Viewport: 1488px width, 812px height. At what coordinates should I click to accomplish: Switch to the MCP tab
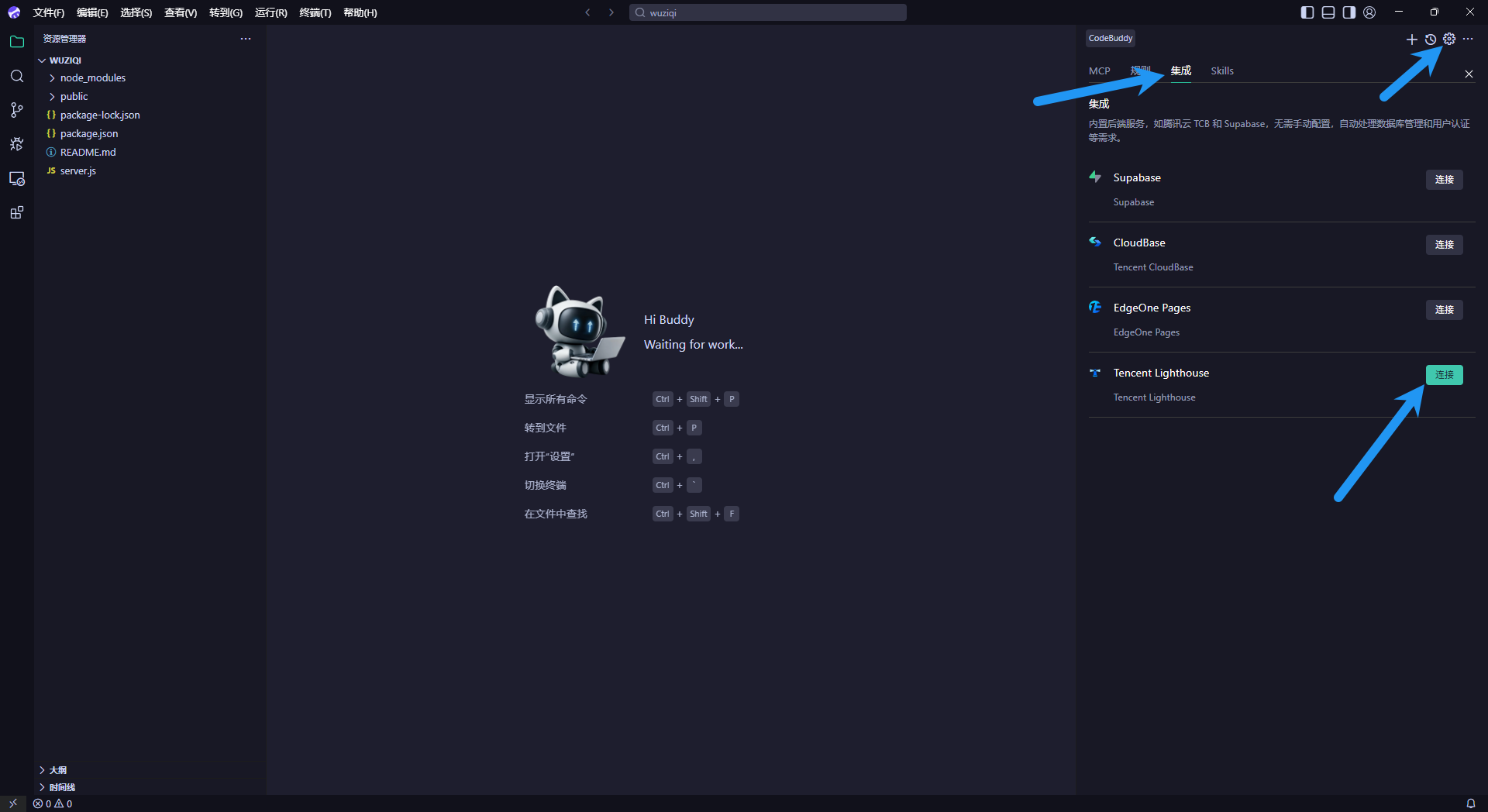1099,71
